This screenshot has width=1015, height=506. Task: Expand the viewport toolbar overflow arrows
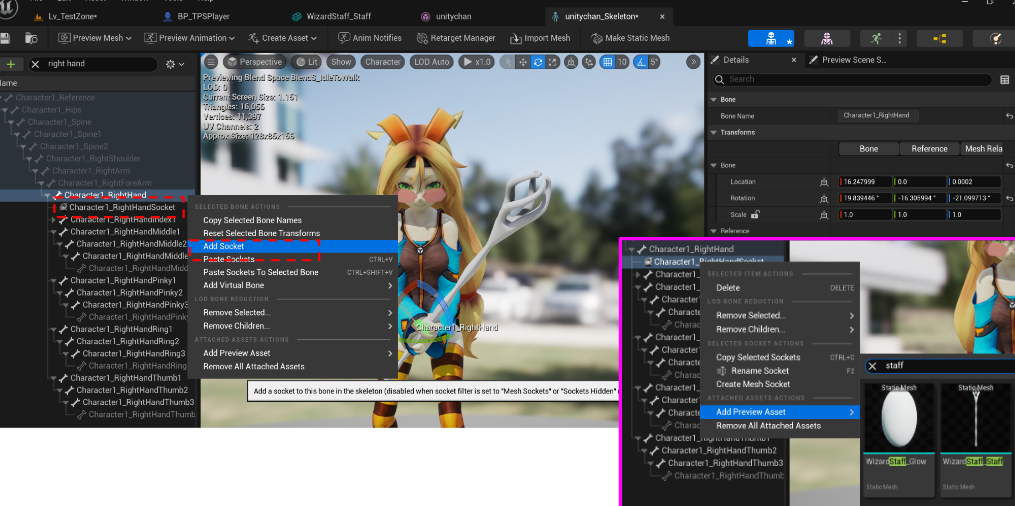[693, 62]
